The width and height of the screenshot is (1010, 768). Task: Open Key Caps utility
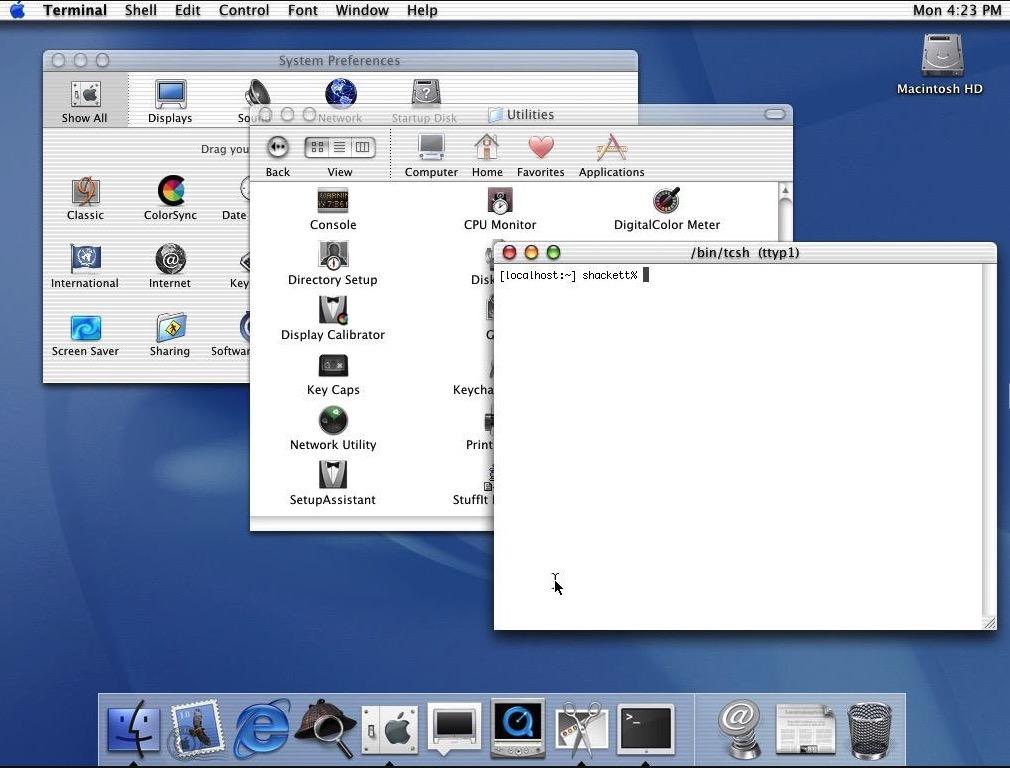pyautogui.click(x=333, y=374)
